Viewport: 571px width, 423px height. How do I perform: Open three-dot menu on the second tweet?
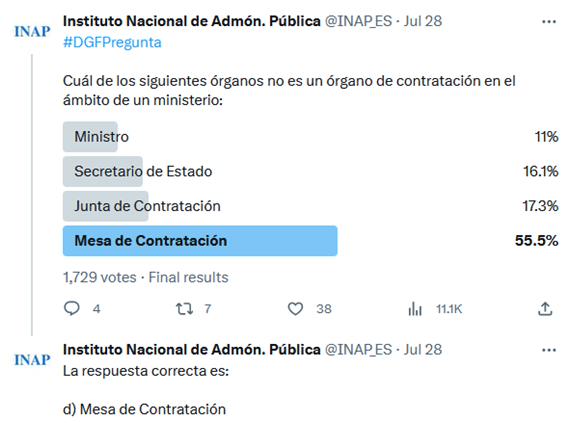pyautogui.click(x=549, y=350)
